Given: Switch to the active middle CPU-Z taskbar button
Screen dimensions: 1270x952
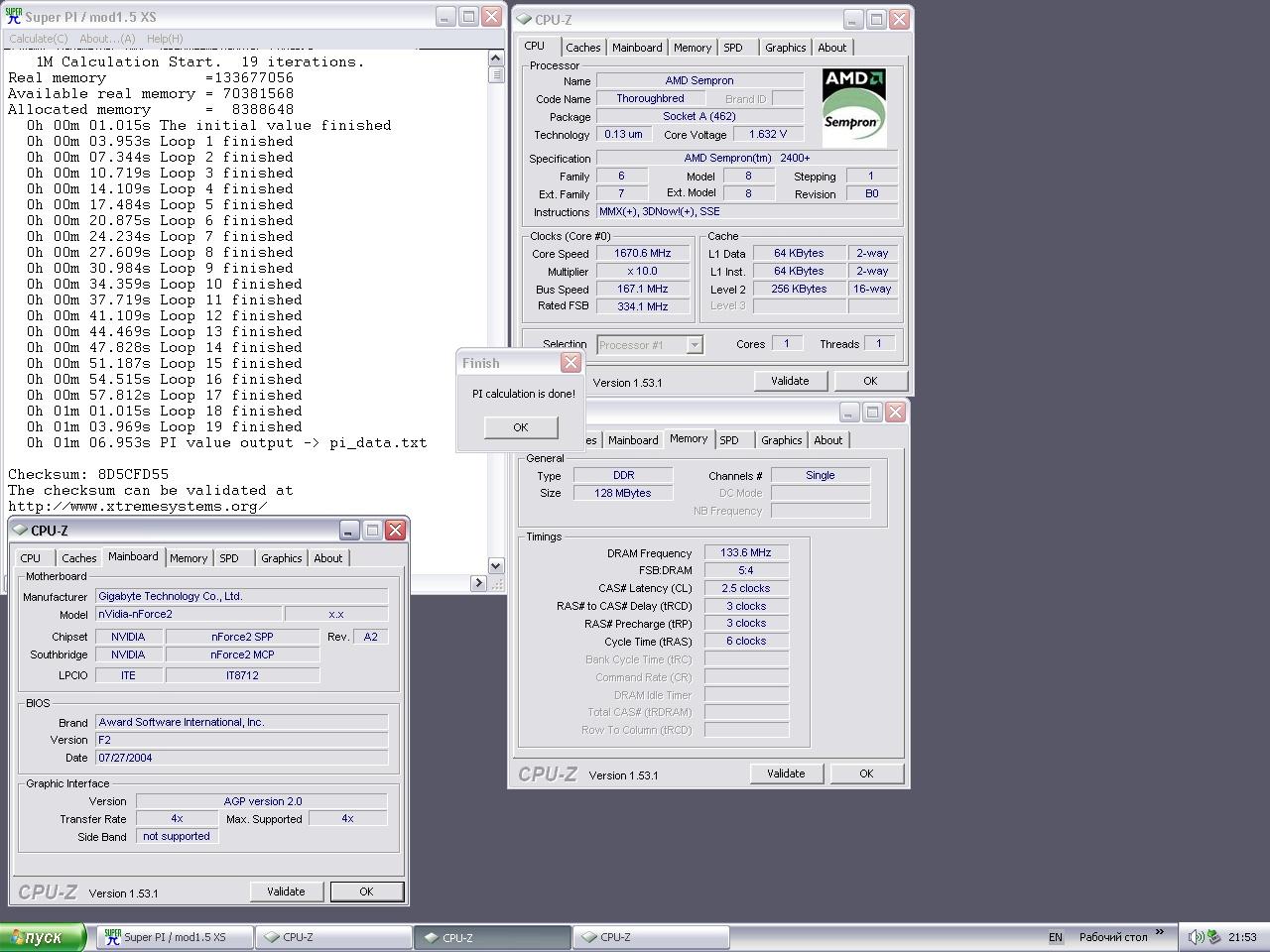Looking at the screenshot, I should (492, 937).
